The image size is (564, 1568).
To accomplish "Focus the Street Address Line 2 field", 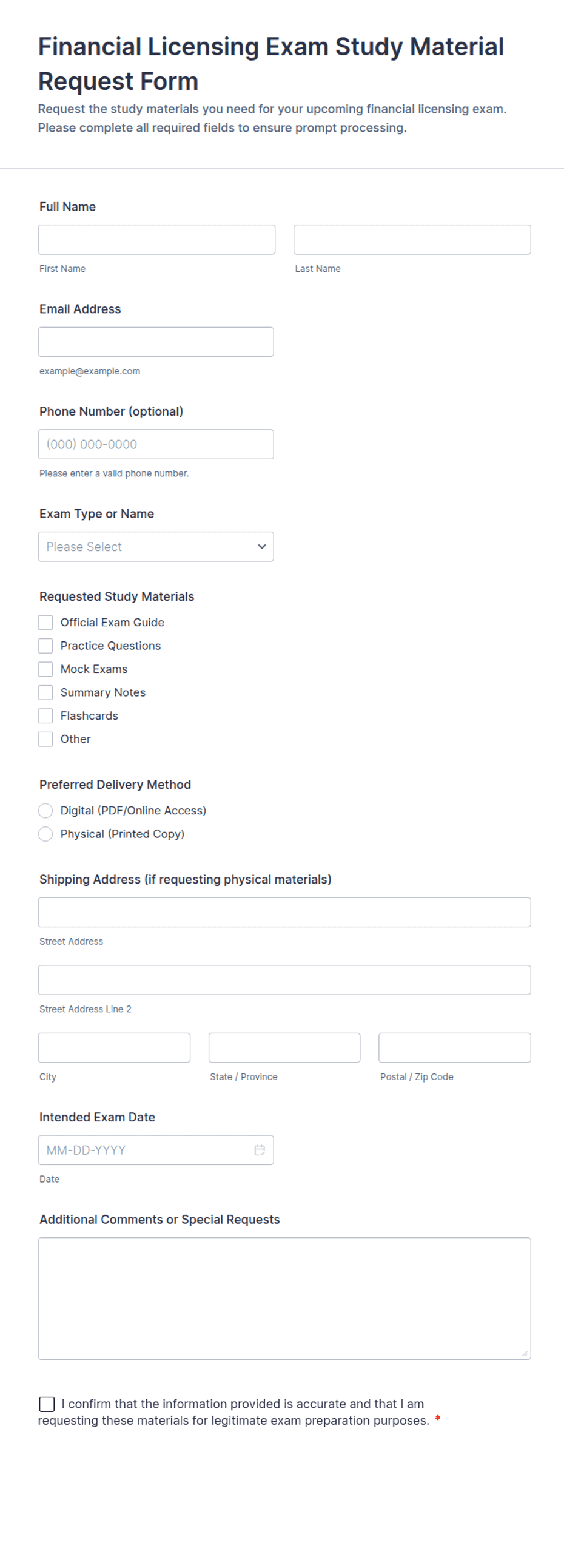I will (x=284, y=980).
